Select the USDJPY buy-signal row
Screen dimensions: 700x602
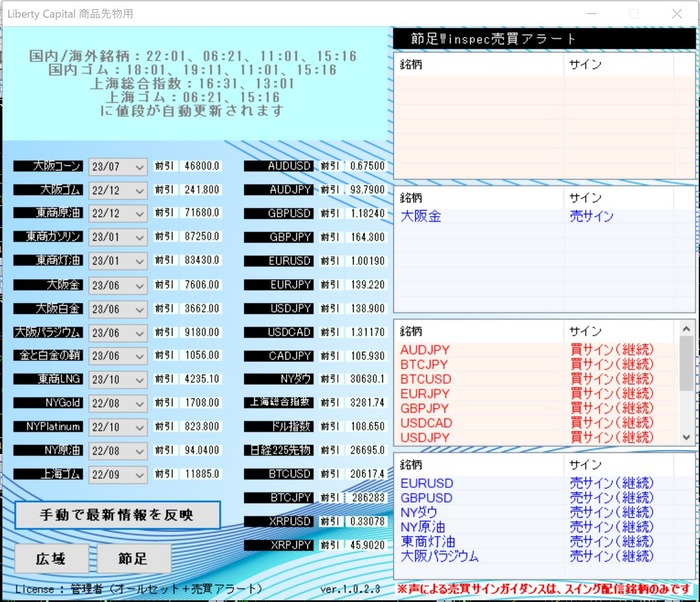pos(537,438)
